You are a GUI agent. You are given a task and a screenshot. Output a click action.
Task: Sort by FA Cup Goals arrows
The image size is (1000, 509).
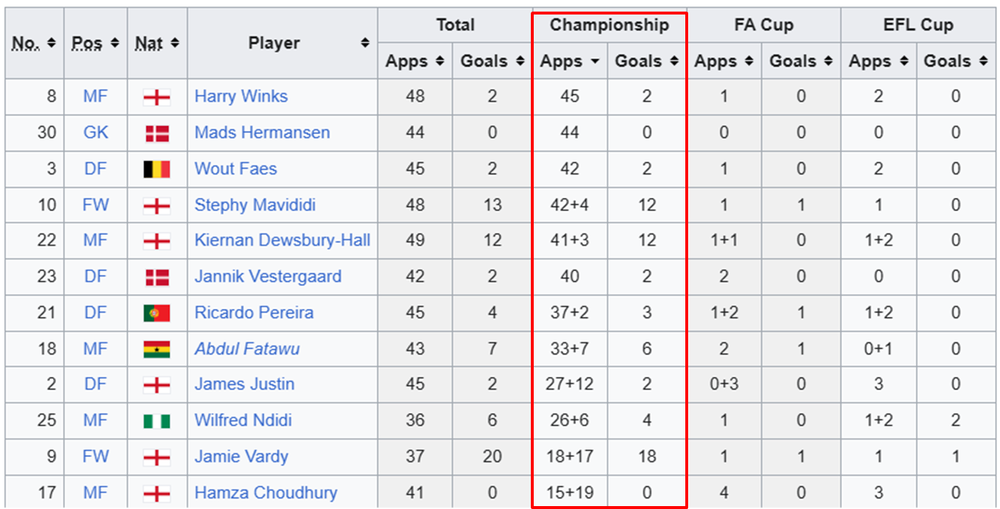click(828, 61)
